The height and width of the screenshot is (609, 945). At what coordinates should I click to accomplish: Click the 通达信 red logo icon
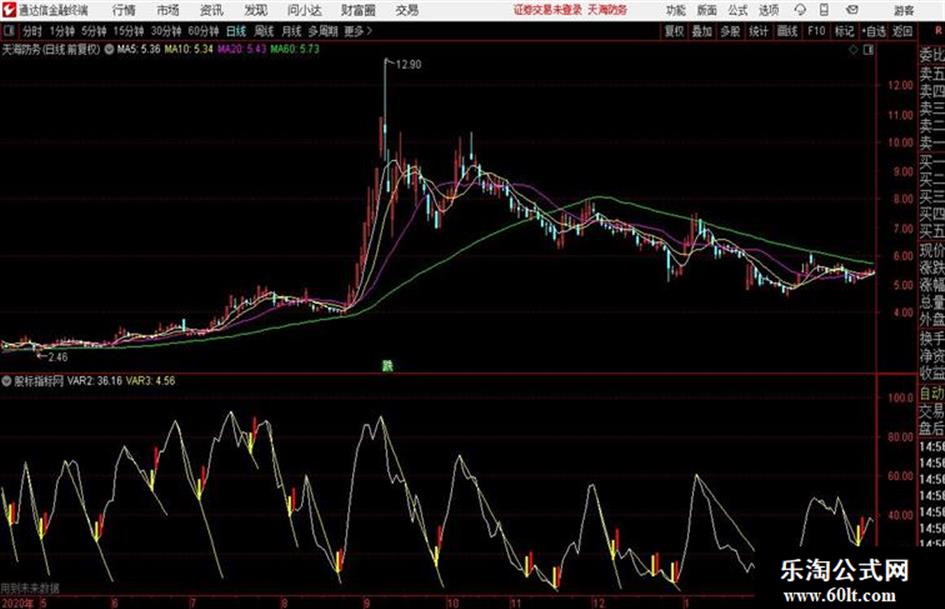[8, 10]
